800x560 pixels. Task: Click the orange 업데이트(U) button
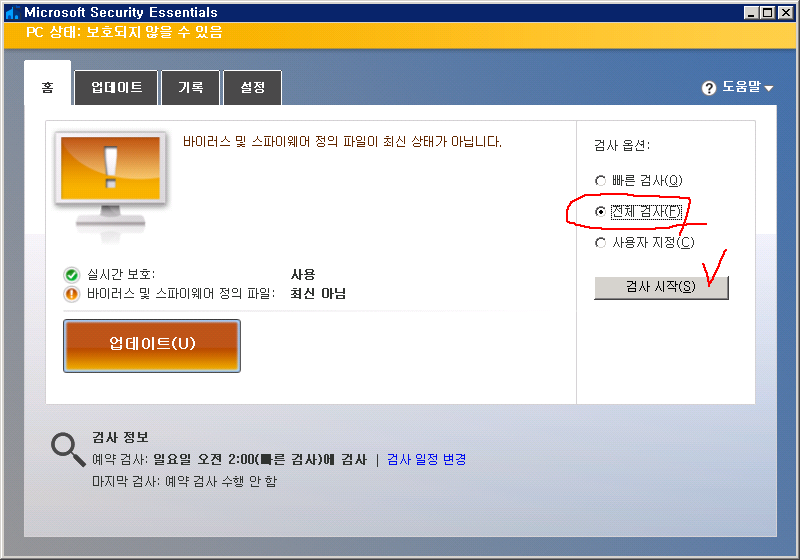pos(152,346)
